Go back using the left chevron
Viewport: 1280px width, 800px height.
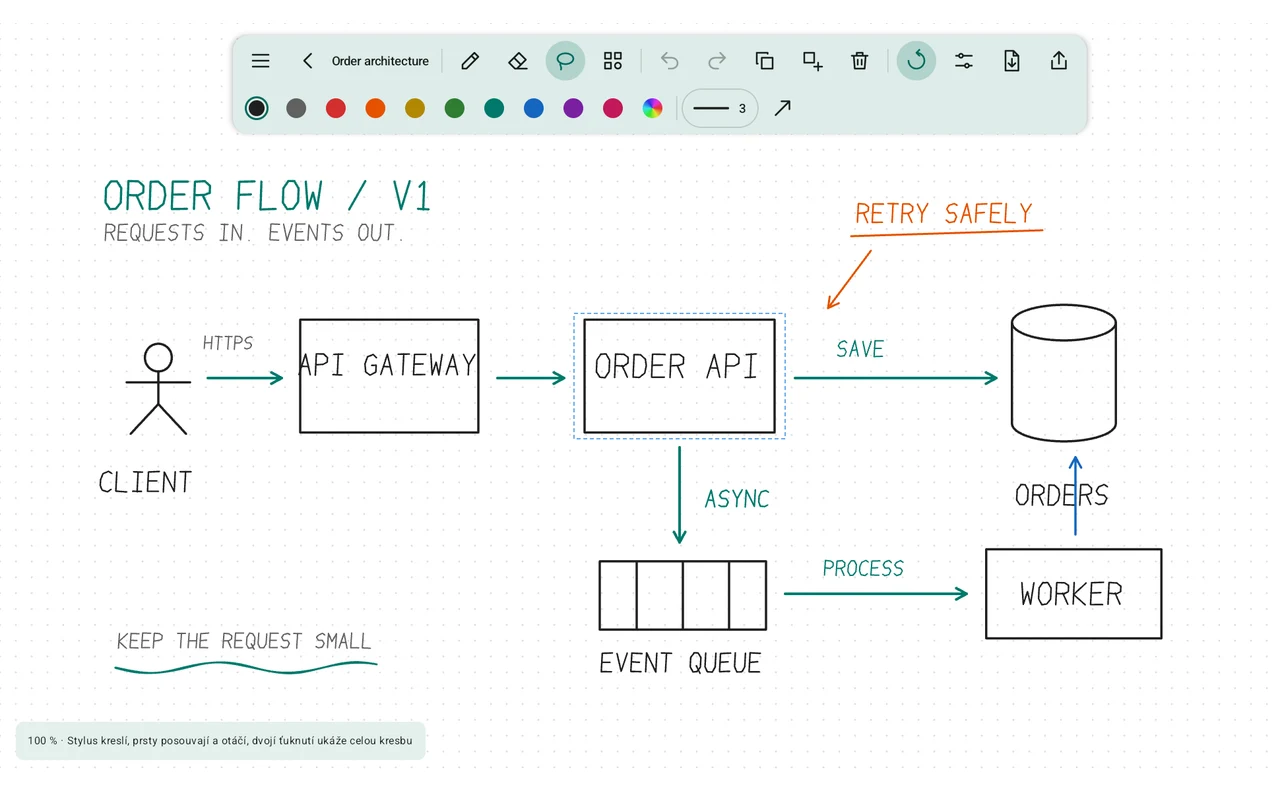(x=307, y=61)
